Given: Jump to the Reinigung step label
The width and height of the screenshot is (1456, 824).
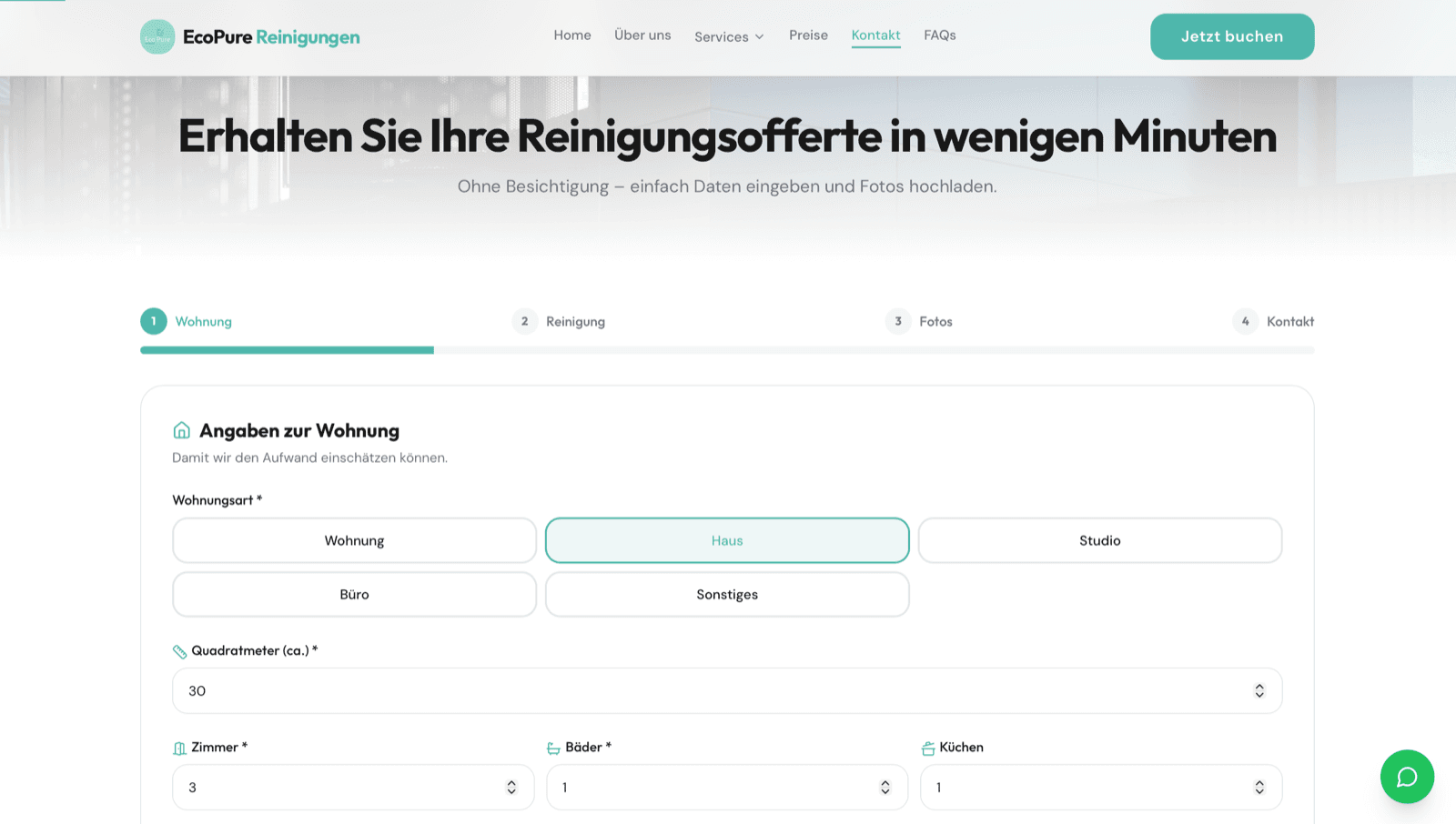Looking at the screenshot, I should point(575,322).
